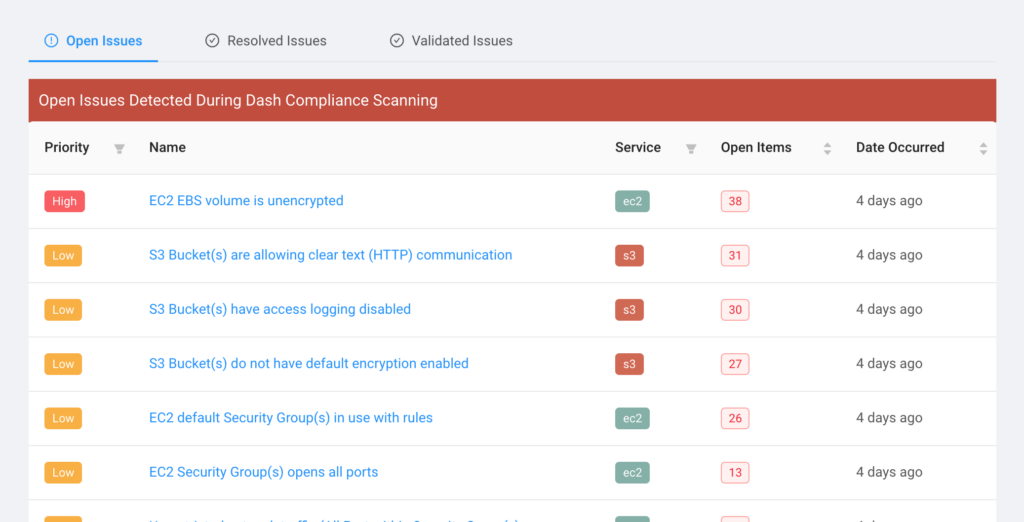Open the S3 default encryption issue link
The height and width of the screenshot is (522, 1024).
tap(309, 363)
